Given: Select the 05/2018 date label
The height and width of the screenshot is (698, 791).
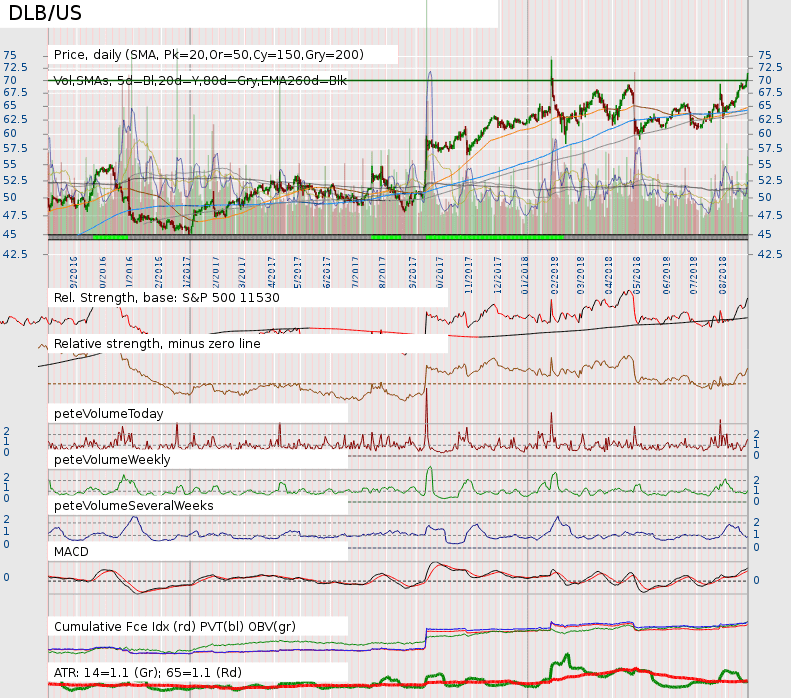Looking at the screenshot, I should (637, 275).
